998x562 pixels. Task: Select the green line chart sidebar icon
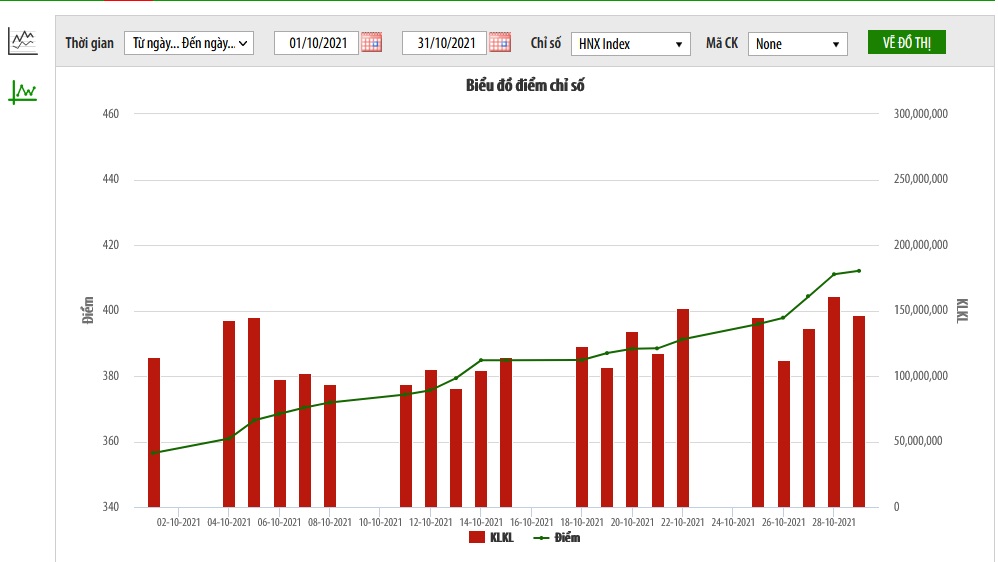[x=22, y=92]
